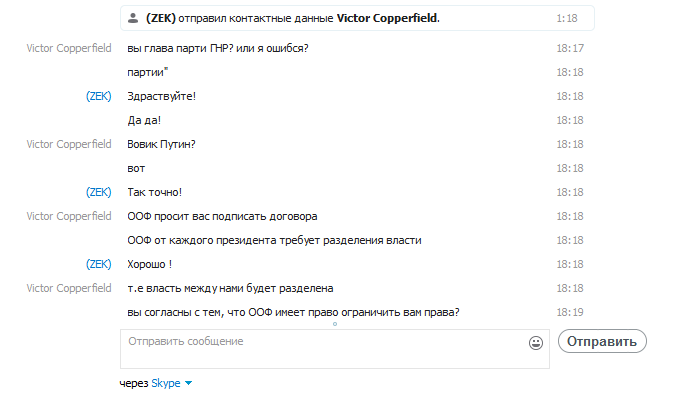The width and height of the screenshot is (684, 402).
Task: Click message ООФ просит вас подписать договора
Action: coord(223,216)
